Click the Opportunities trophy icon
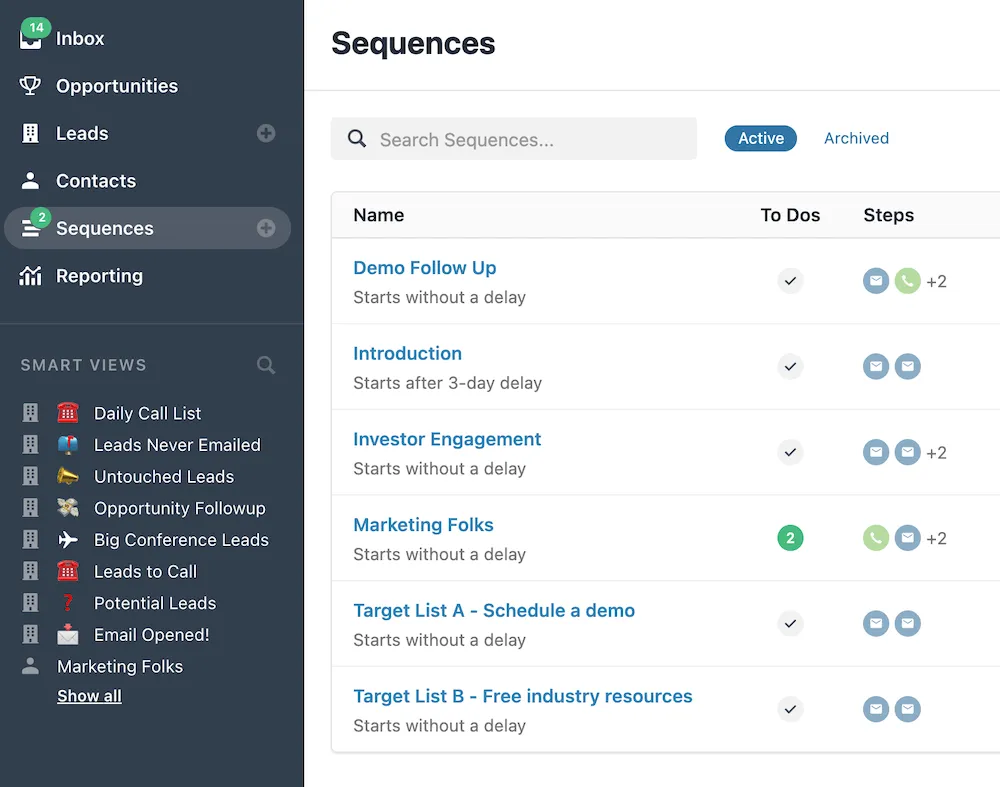 (x=31, y=86)
